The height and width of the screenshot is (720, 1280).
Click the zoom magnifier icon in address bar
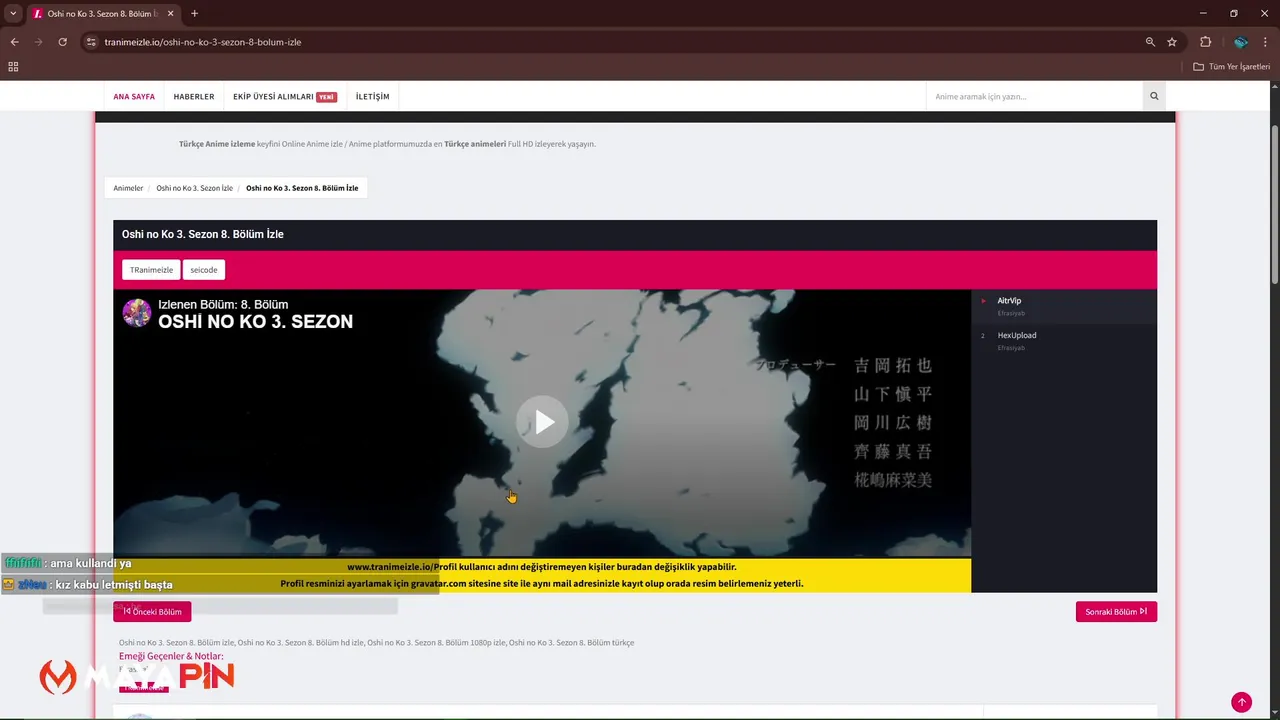1150,42
